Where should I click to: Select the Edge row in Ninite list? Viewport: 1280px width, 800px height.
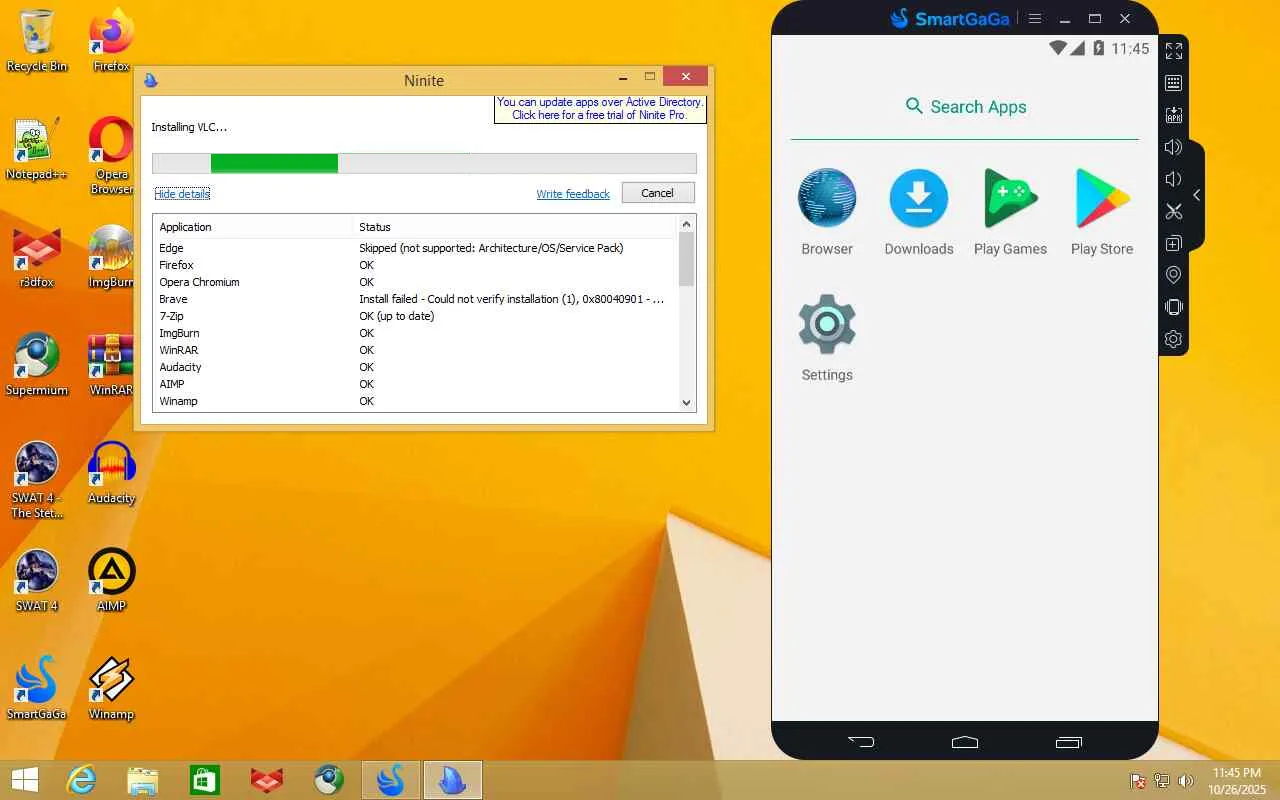(x=415, y=248)
